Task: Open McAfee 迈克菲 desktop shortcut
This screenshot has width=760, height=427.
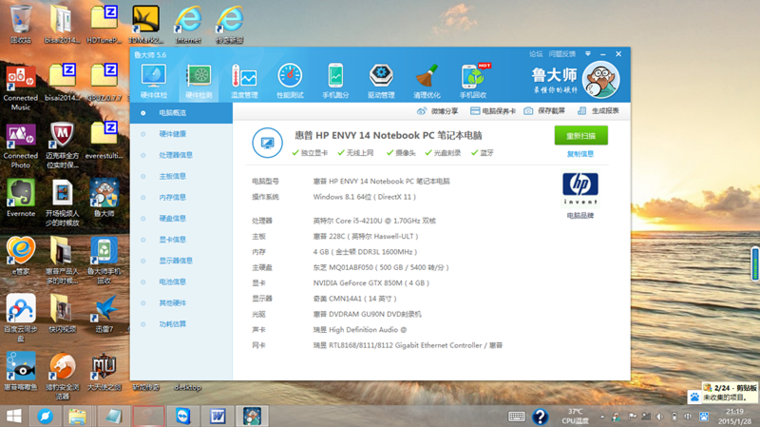Action: 62,145
